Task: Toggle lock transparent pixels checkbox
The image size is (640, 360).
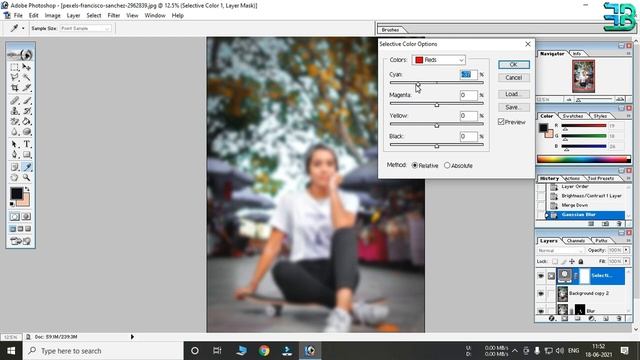Action: click(555, 261)
